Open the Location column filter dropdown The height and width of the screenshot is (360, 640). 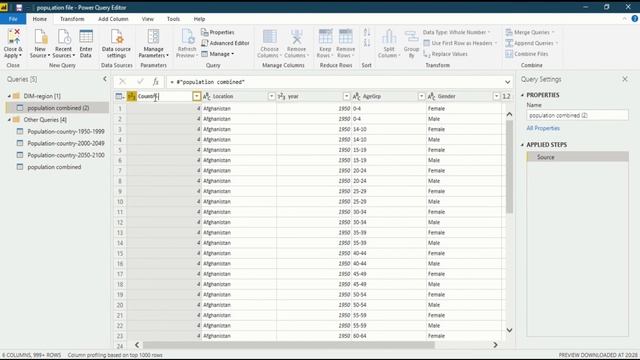(271, 96)
